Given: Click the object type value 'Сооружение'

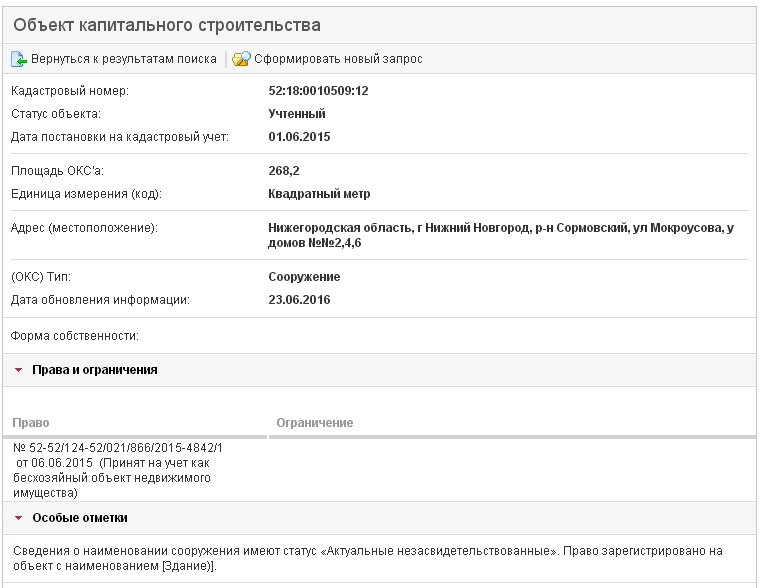Looking at the screenshot, I should [304, 277].
